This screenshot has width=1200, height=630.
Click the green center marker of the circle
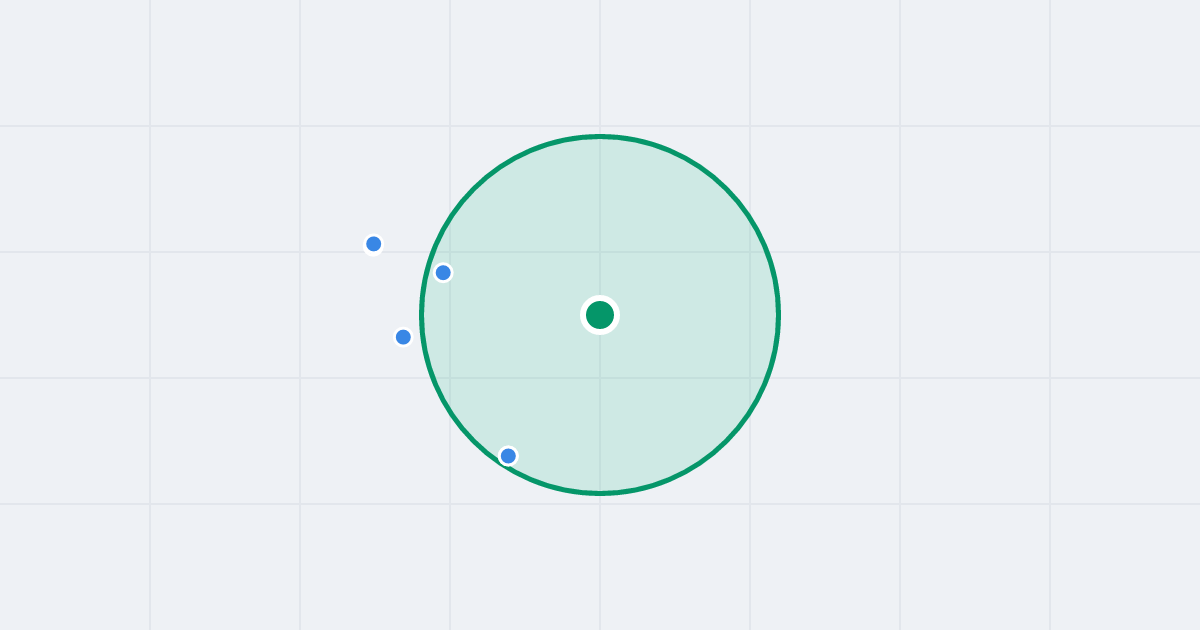(600, 315)
